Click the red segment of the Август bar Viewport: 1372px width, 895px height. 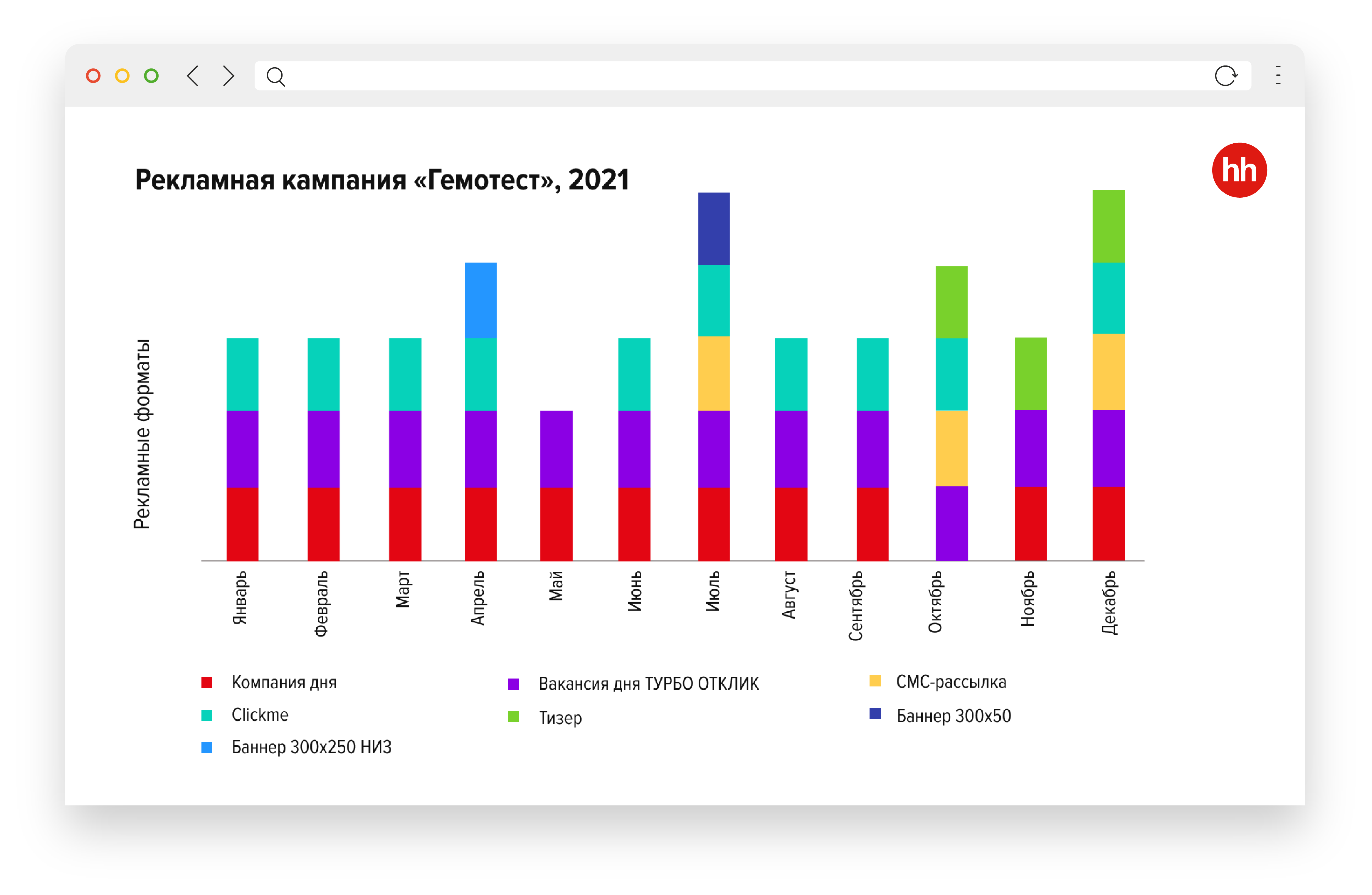point(791,524)
